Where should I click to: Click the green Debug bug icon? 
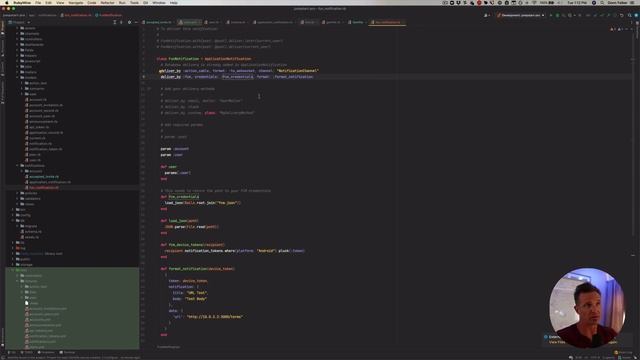click(557, 15)
